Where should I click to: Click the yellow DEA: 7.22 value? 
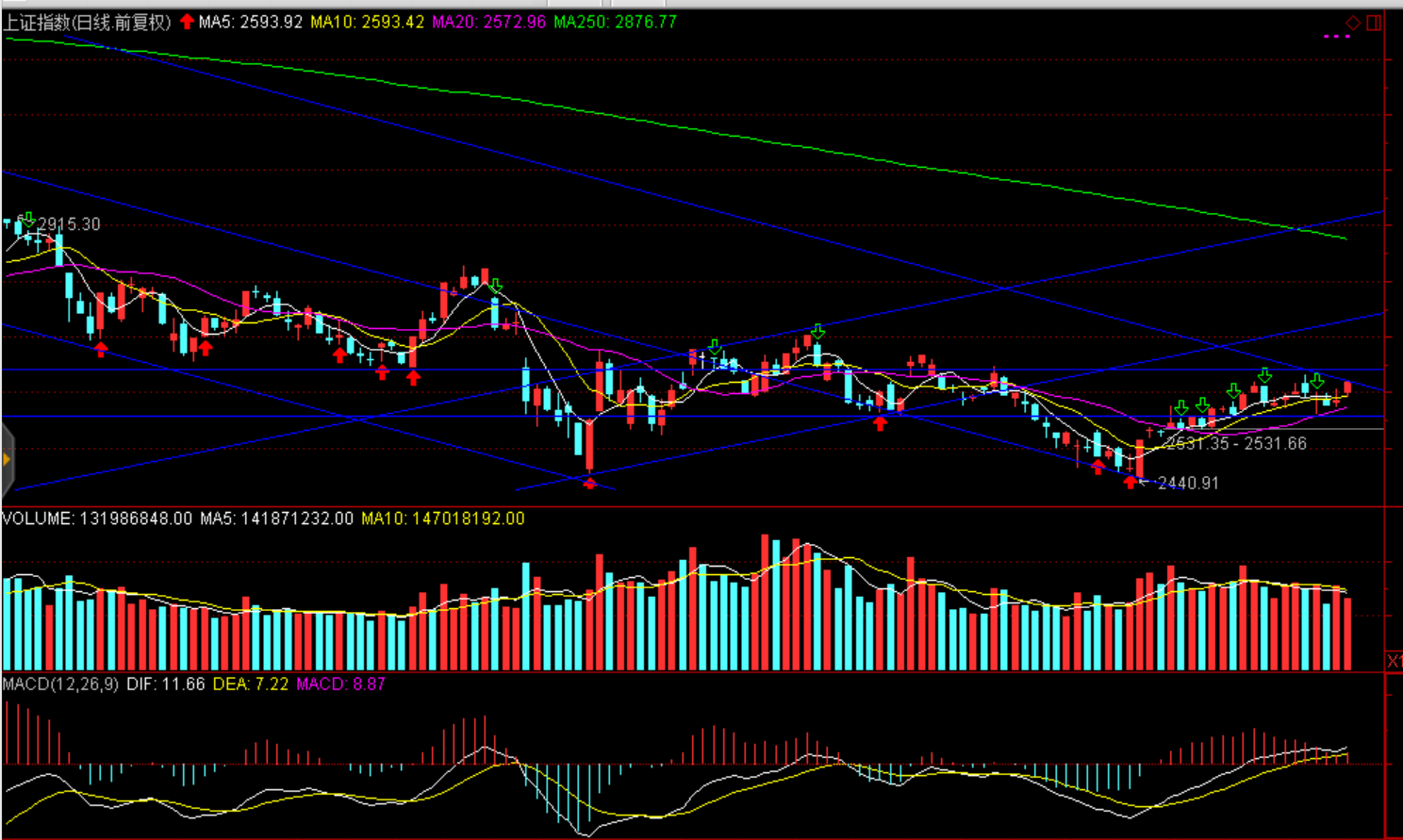251,684
